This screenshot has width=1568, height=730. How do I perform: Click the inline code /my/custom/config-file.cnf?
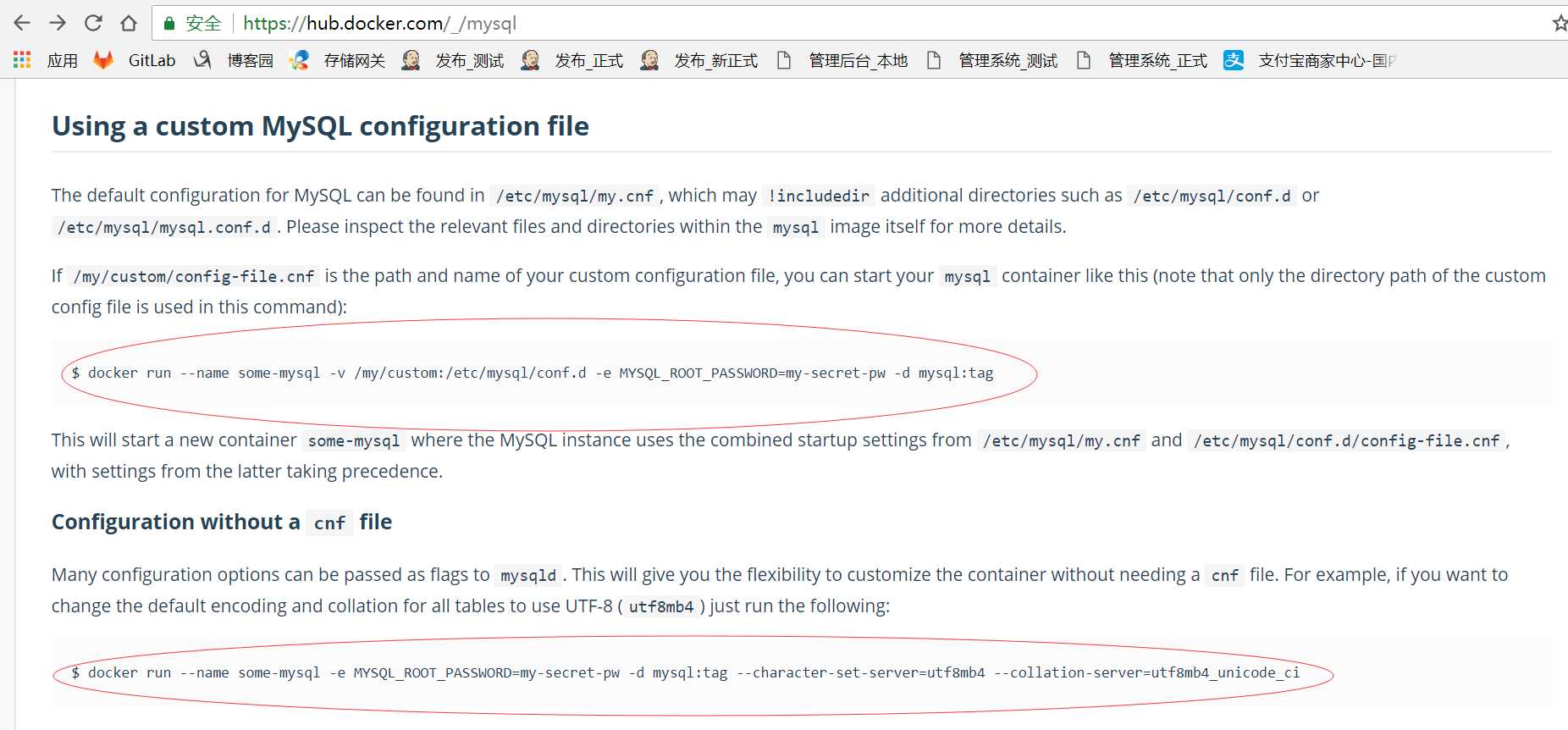point(194,276)
